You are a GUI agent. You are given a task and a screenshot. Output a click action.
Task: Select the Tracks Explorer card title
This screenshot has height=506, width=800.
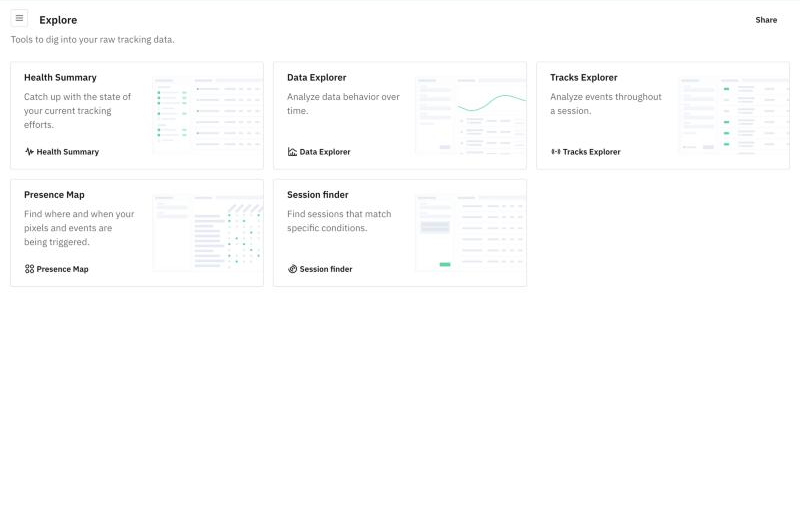tap(583, 78)
